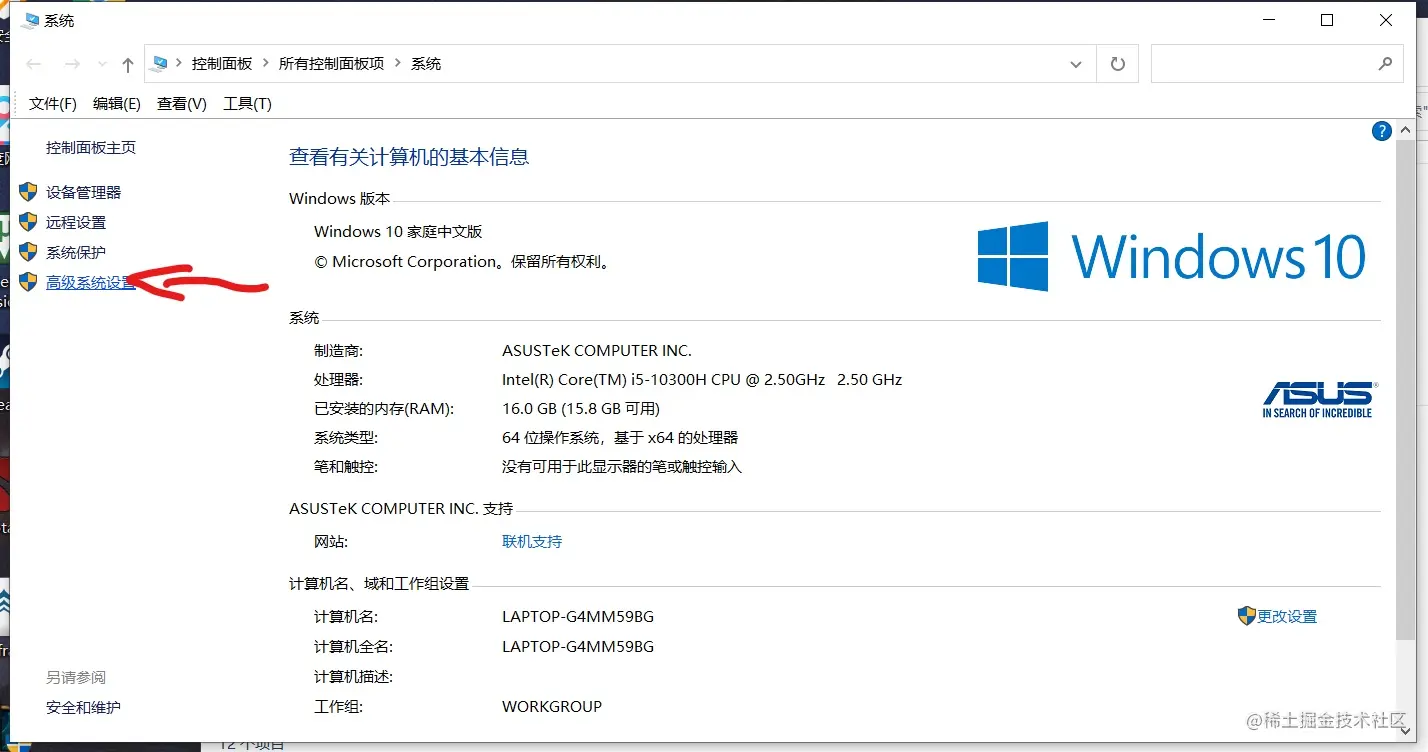Open the 联机支持 website link

532,542
